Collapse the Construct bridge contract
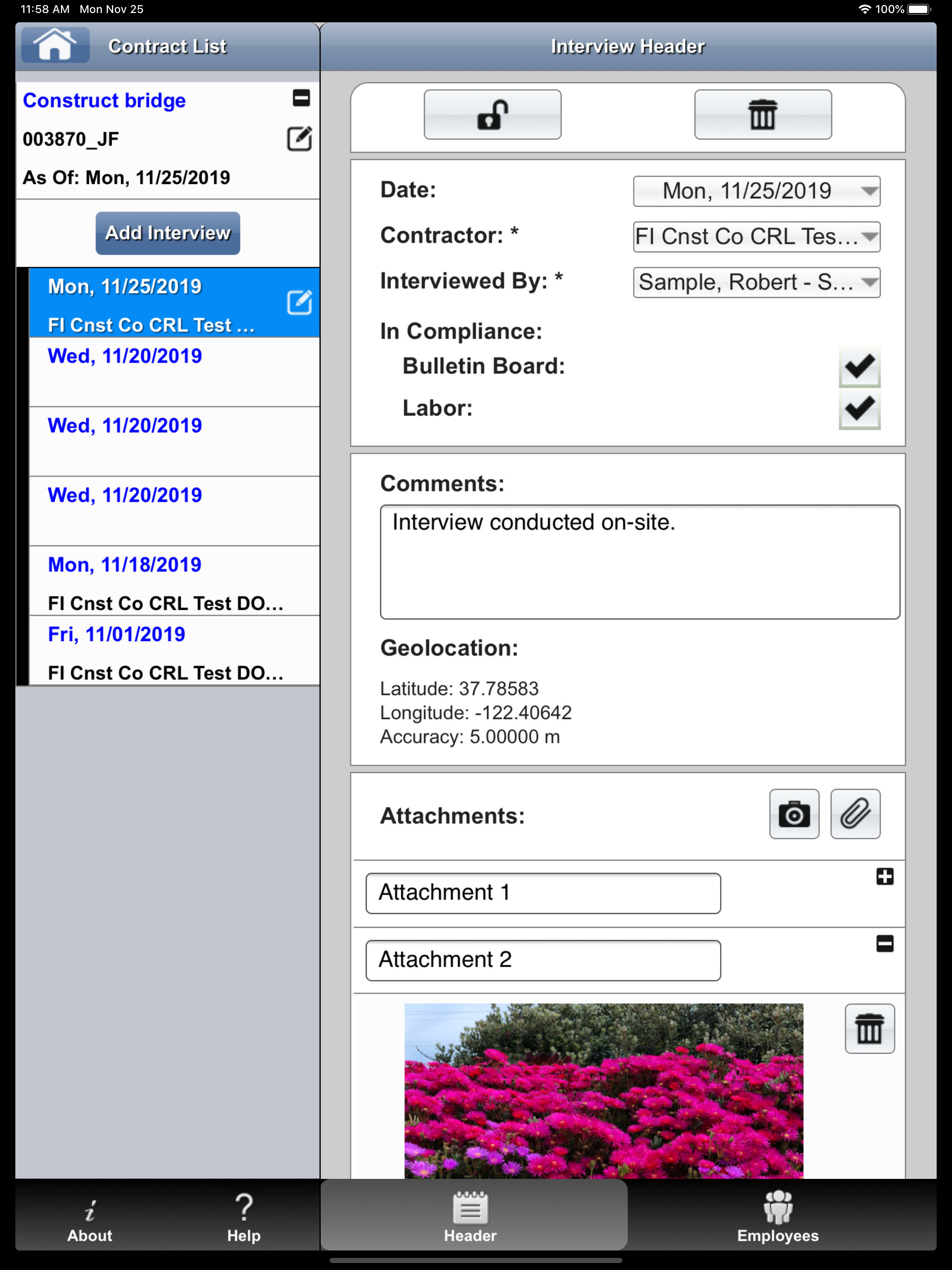952x1270 pixels. pos(301,98)
